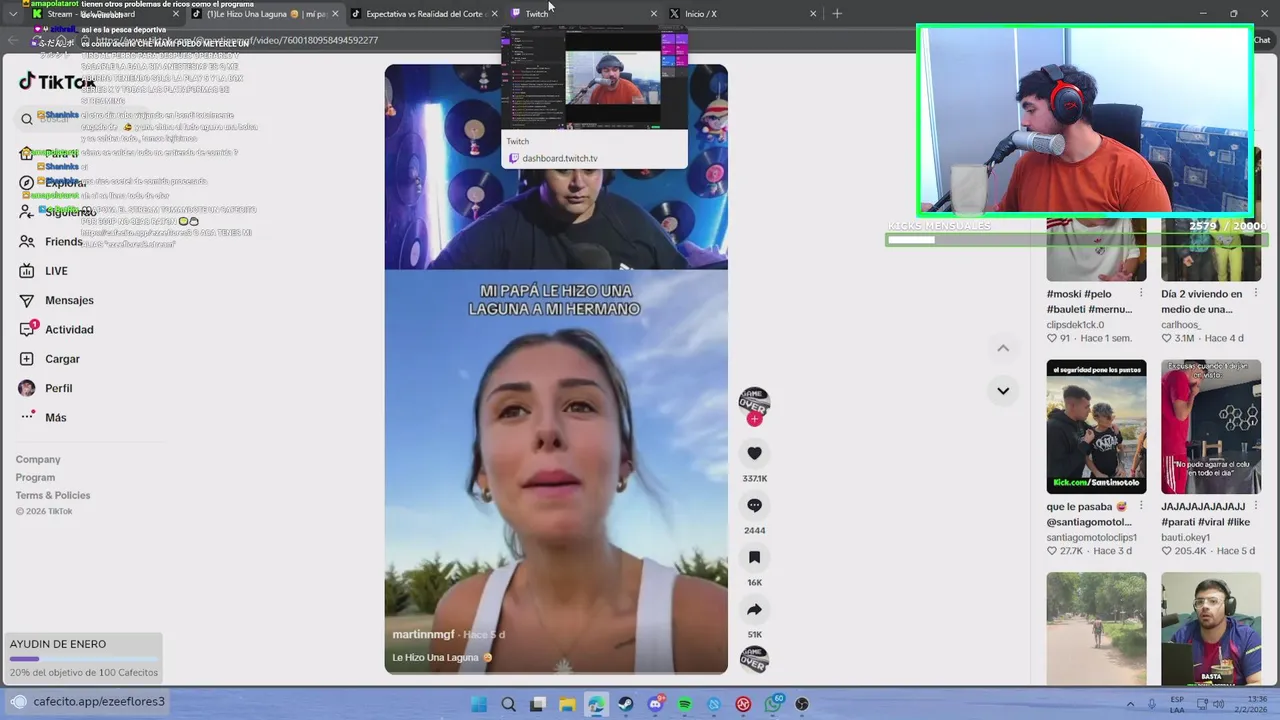Follow the creator via red plus badge
This screenshot has height=720, width=1280.
(x=754, y=419)
